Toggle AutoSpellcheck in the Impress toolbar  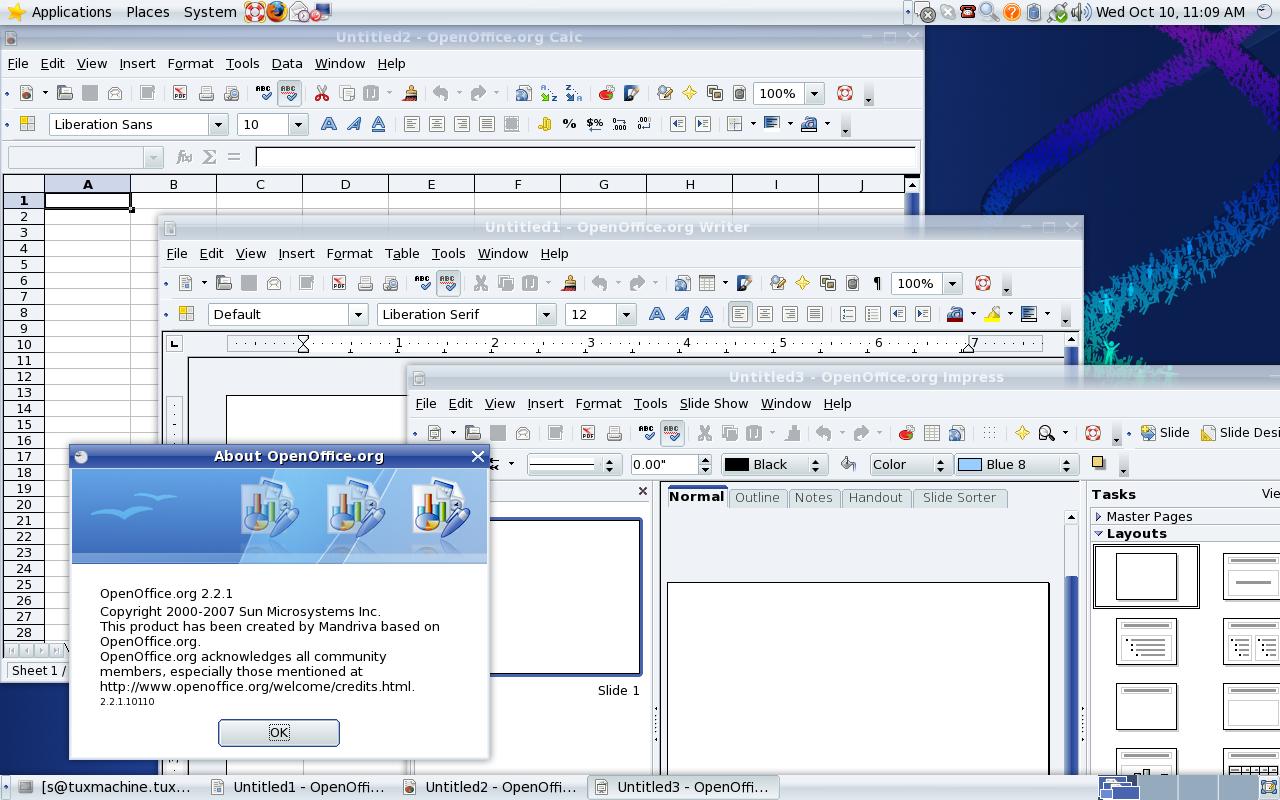(672, 433)
